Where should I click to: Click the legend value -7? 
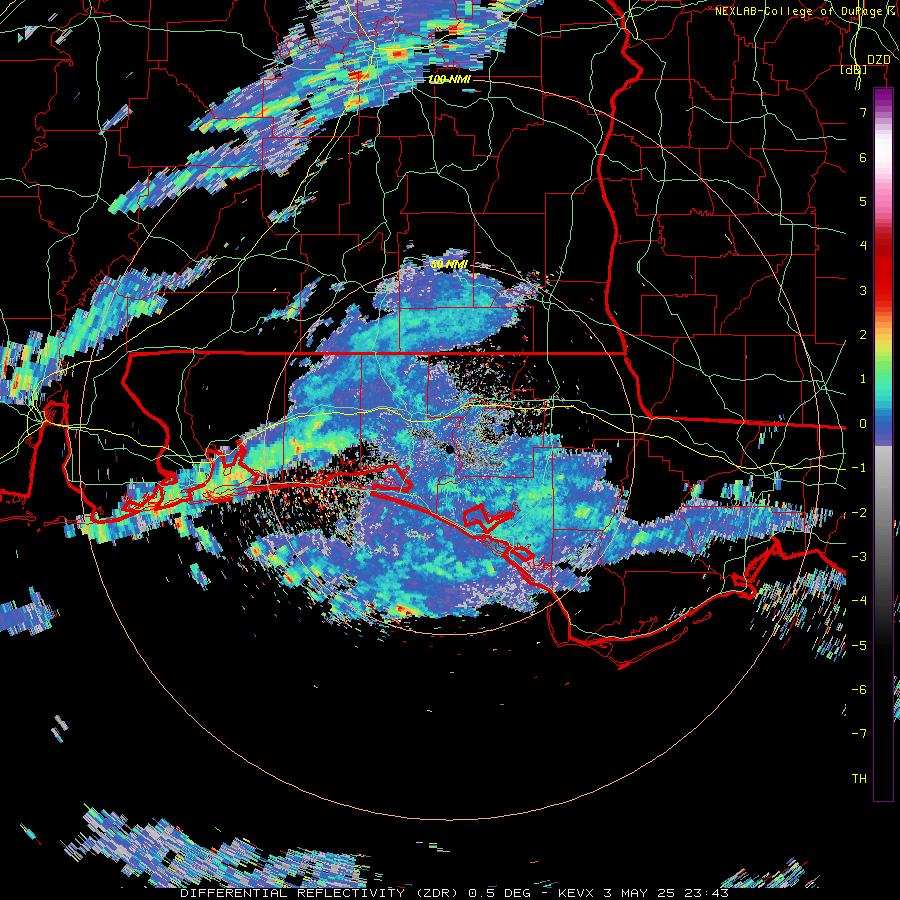click(859, 734)
